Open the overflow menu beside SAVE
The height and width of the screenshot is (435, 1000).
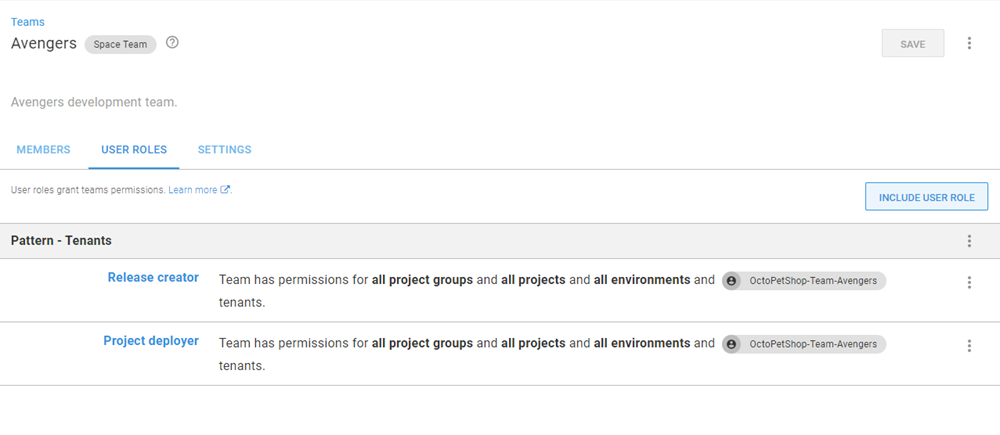point(969,43)
